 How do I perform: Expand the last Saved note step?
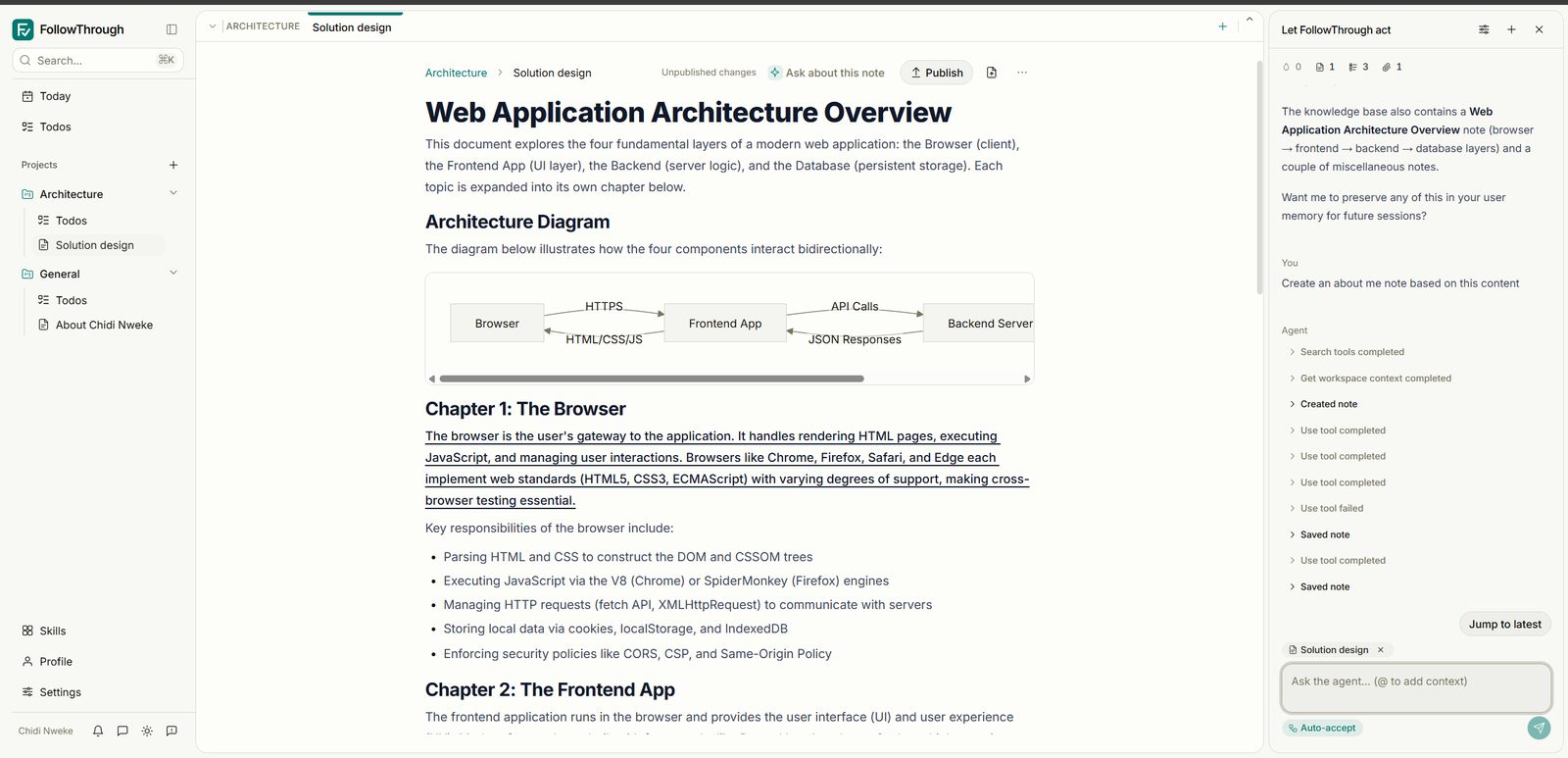tap(1319, 586)
